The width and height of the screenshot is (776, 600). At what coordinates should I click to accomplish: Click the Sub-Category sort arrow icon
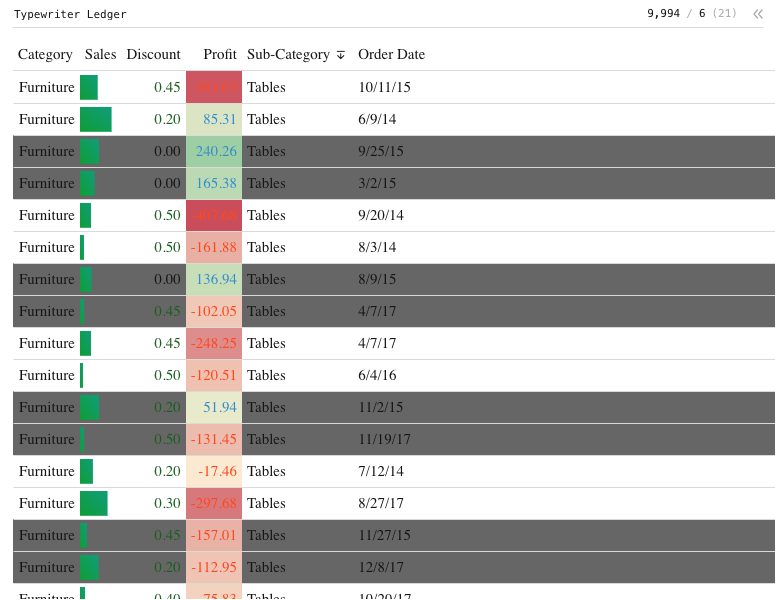[340, 54]
